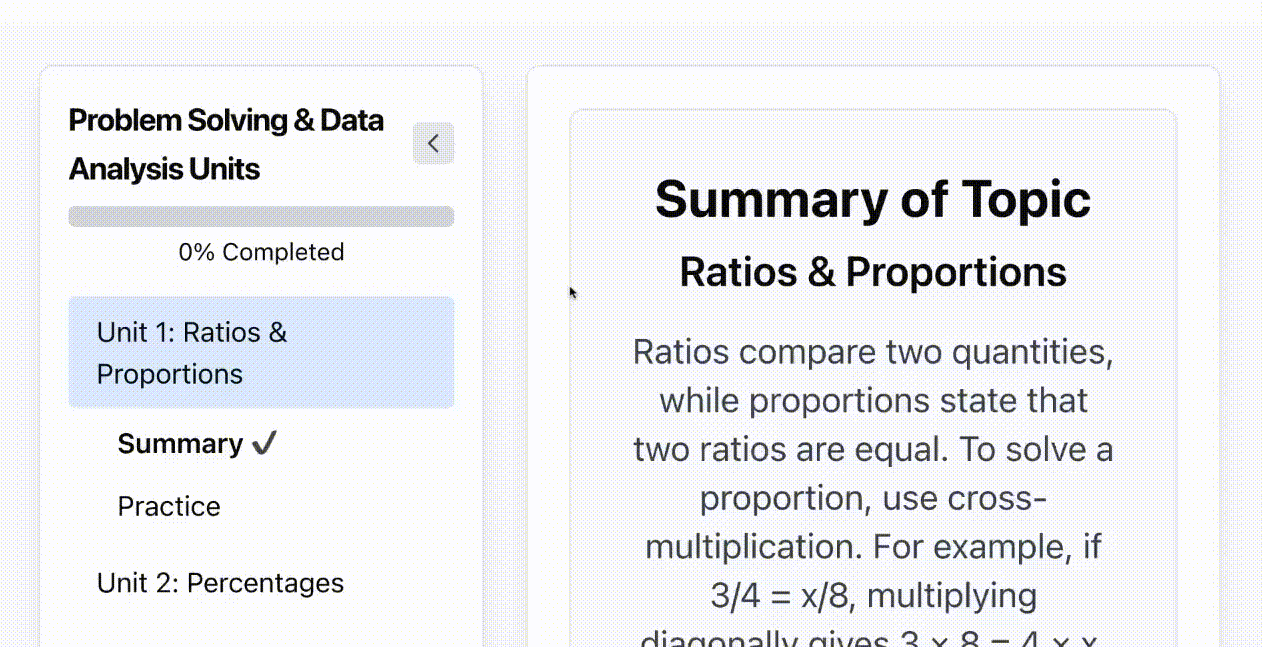
Task: Click the word 'multiplying' in the paragraph
Action: coord(951,596)
